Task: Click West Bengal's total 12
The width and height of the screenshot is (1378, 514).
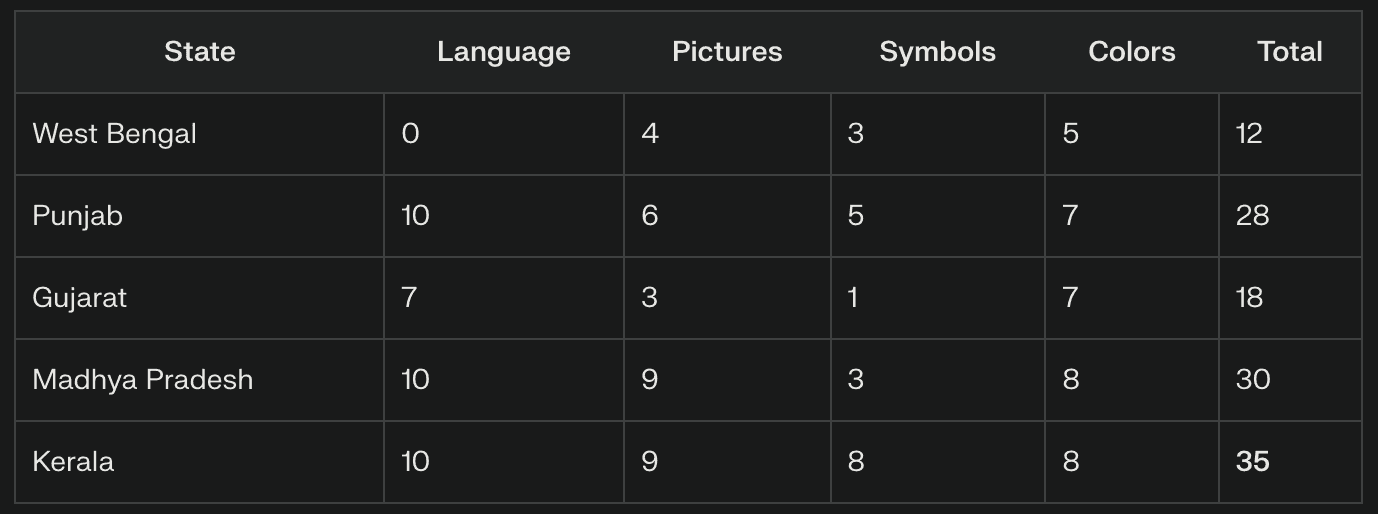Action: click(1249, 134)
